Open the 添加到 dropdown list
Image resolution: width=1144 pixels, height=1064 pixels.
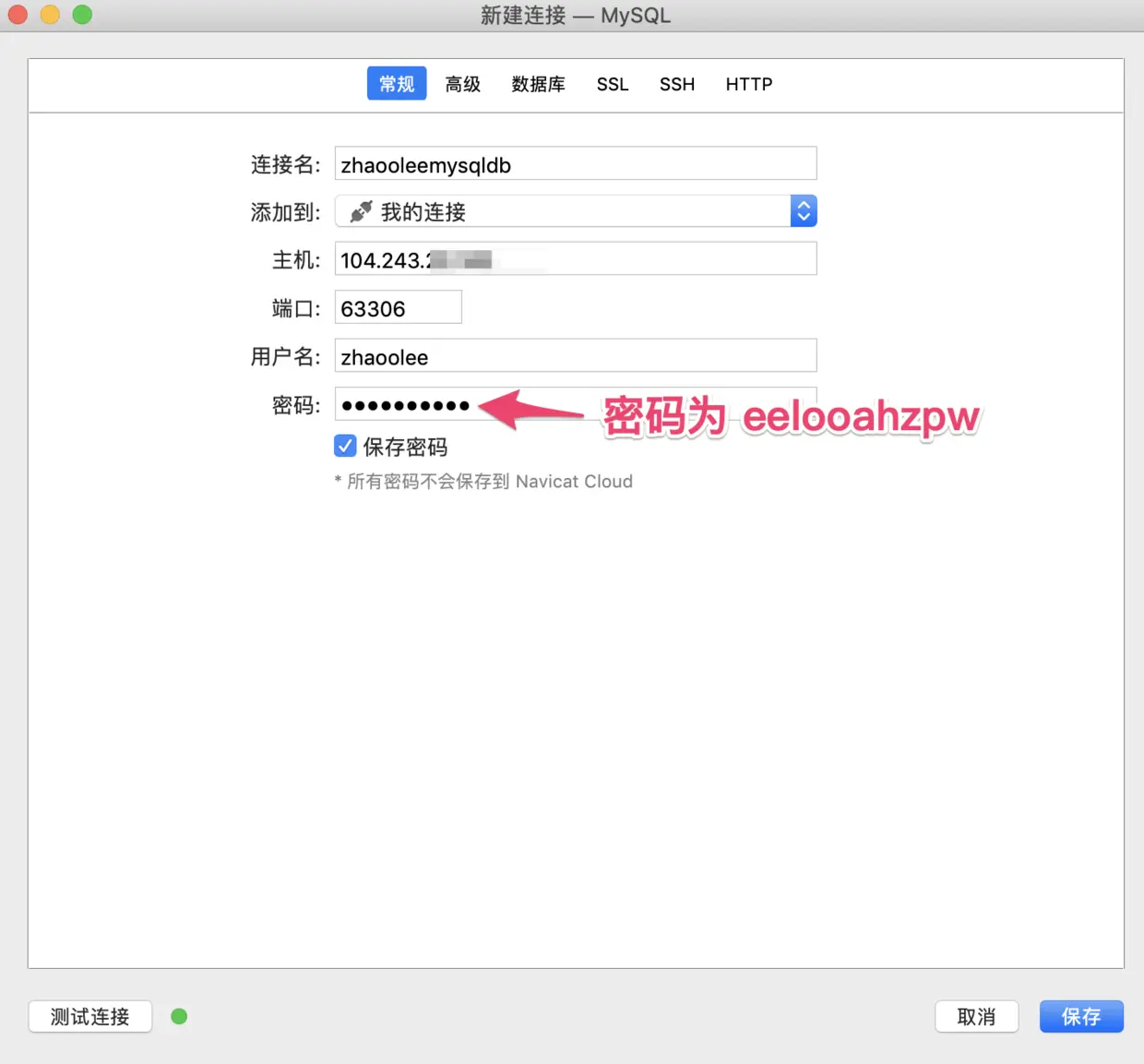point(576,211)
